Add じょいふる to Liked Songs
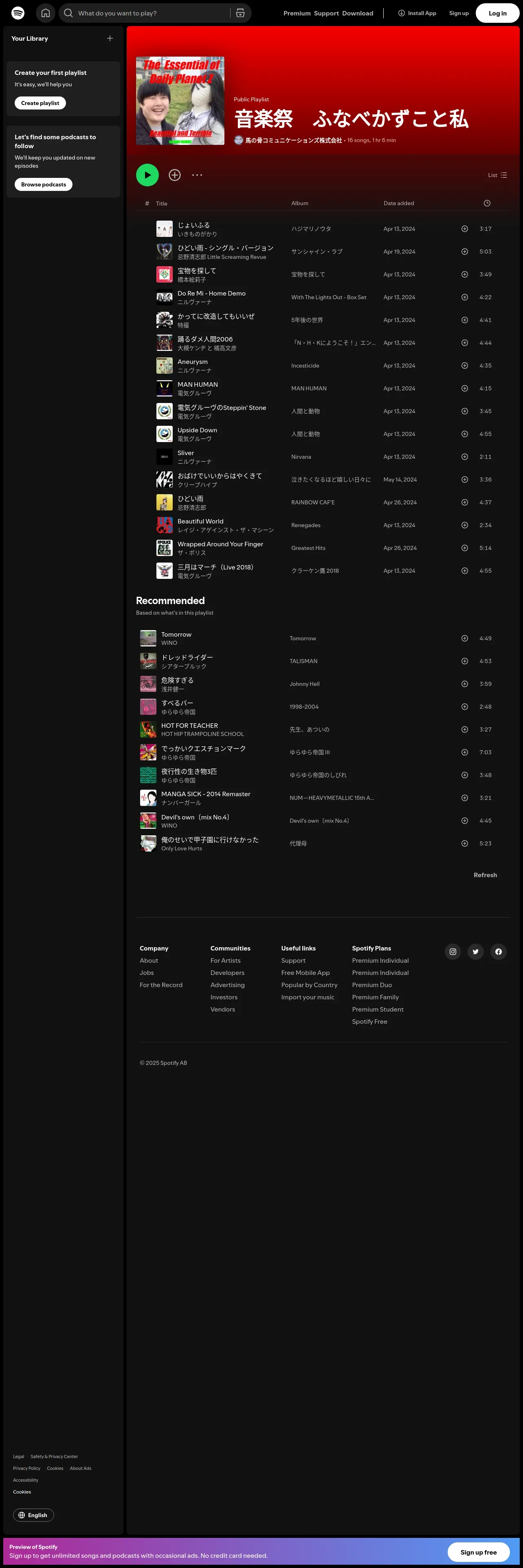This screenshot has width=523, height=1568. click(x=465, y=229)
